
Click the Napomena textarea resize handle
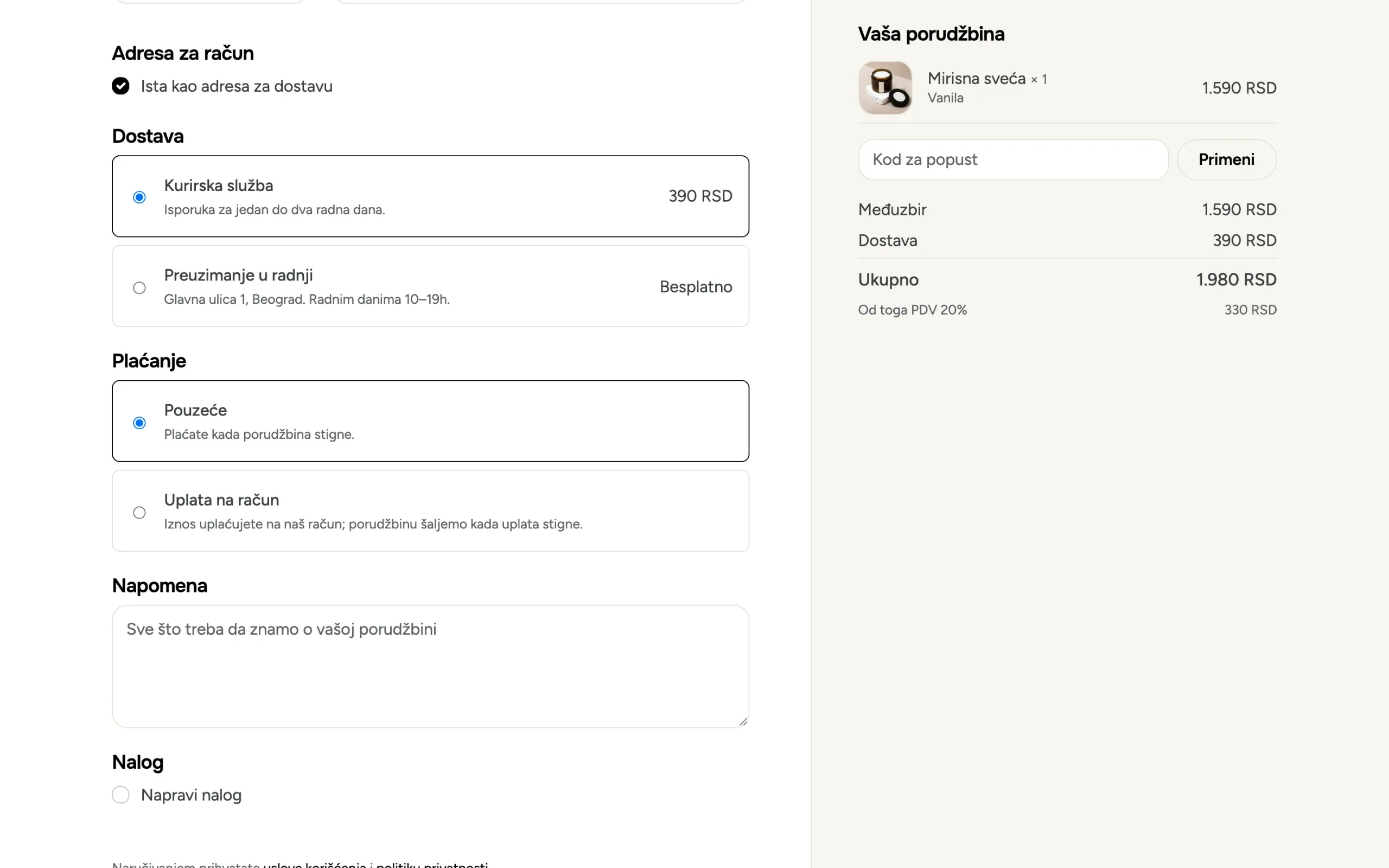tap(743, 722)
